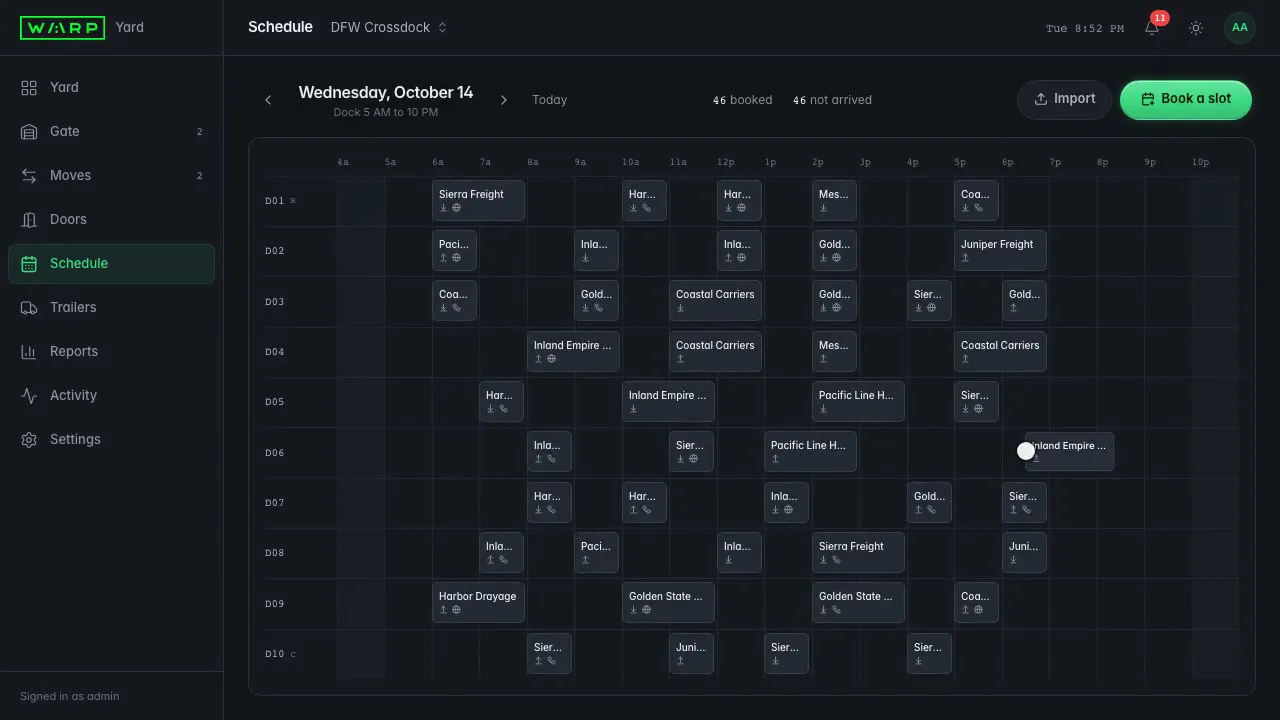Click the Import button
Viewport: 1280px width, 720px height.
pyautogui.click(x=1064, y=99)
